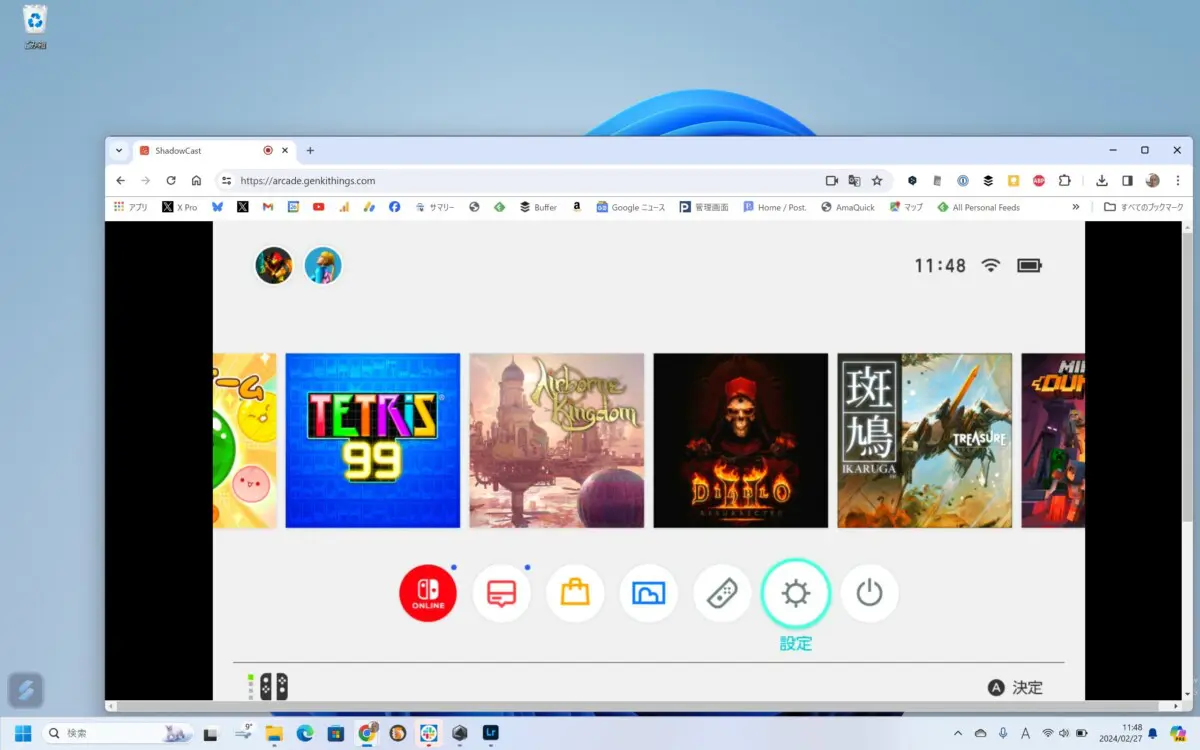This screenshot has width=1200, height=750.
Task: Click the translate page icon
Action: pyautogui.click(x=854, y=181)
